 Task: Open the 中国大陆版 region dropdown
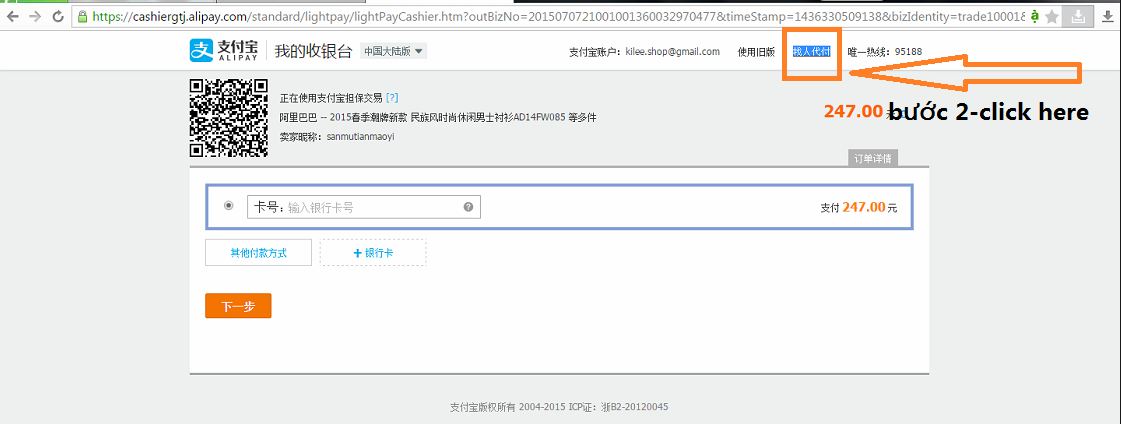click(393, 51)
